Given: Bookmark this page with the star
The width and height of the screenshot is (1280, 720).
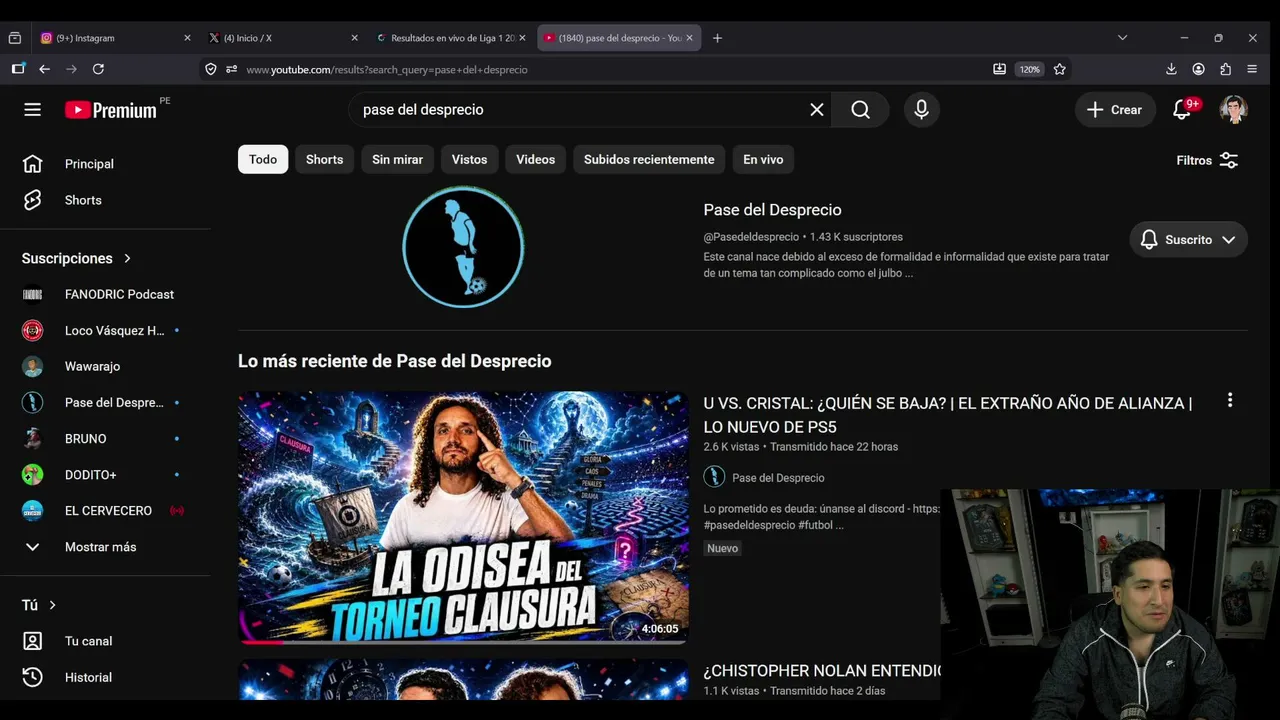Looking at the screenshot, I should point(1060,69).
